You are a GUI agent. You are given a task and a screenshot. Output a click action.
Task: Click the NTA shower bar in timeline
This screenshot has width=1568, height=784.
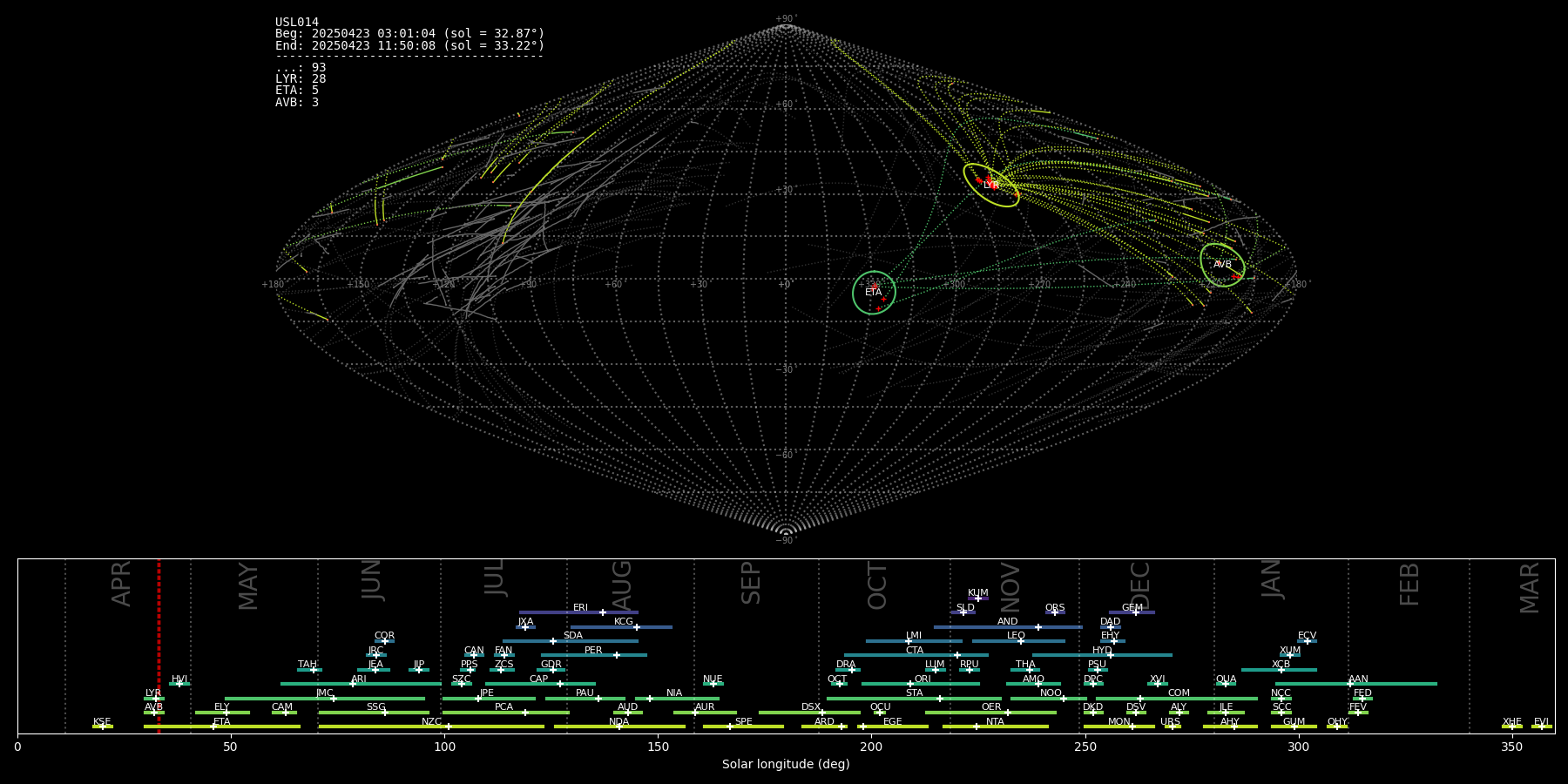pos(995,727)
